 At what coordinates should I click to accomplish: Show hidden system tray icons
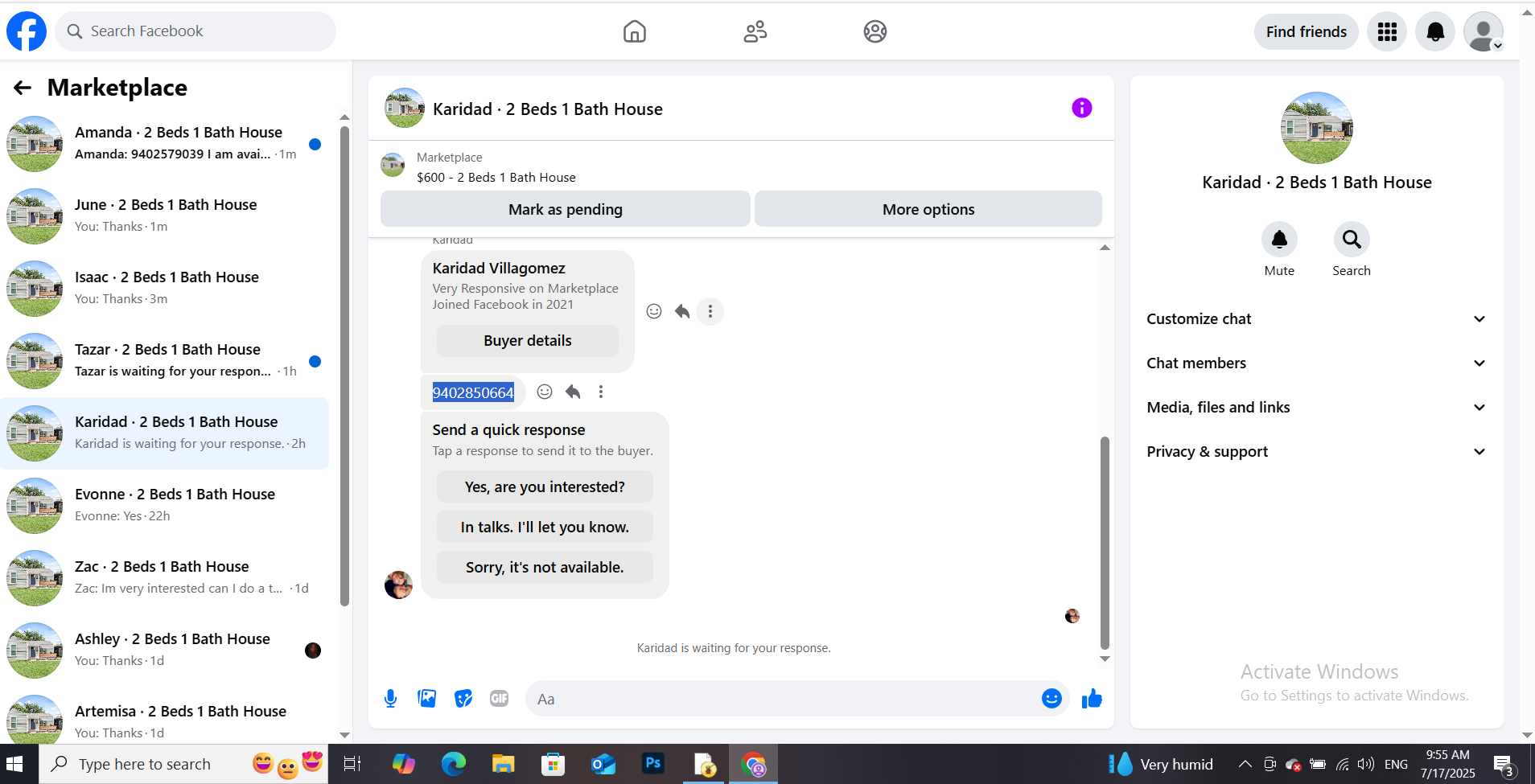click(1245, 764)
